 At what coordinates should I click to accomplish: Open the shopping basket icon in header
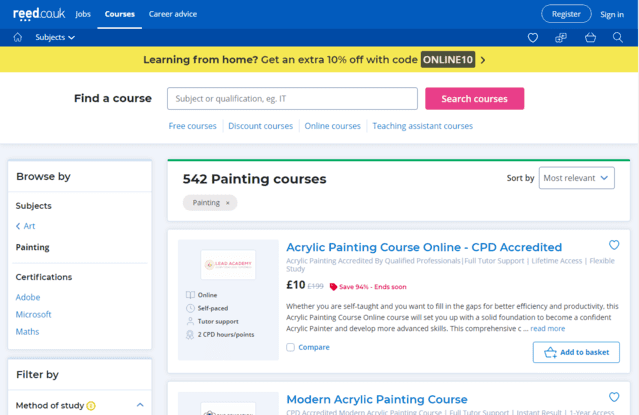click(x=590, y=37)
